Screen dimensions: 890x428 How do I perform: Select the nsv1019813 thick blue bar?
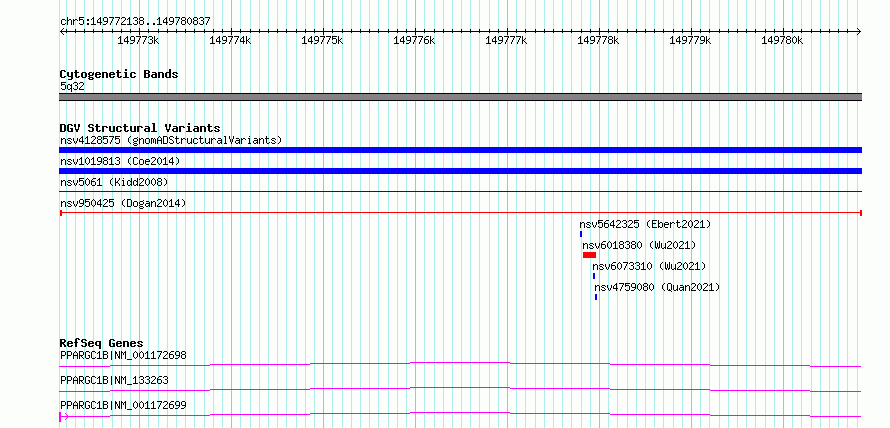point(460,171)
